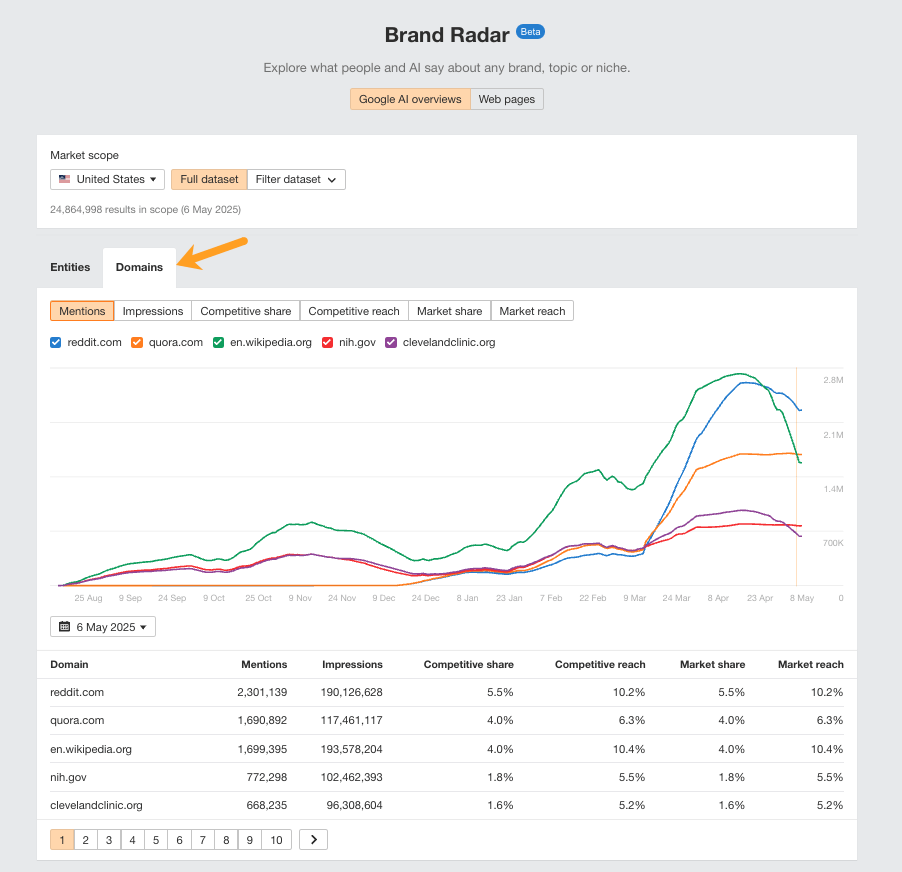Toggle the nih.gov checkbox off
Screen dimensions: 902x872
328,342
